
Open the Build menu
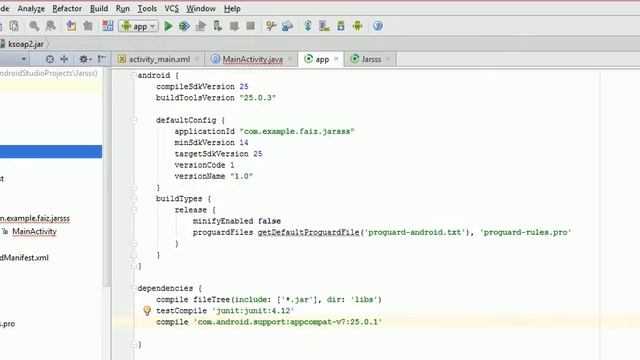click(99, 9)
